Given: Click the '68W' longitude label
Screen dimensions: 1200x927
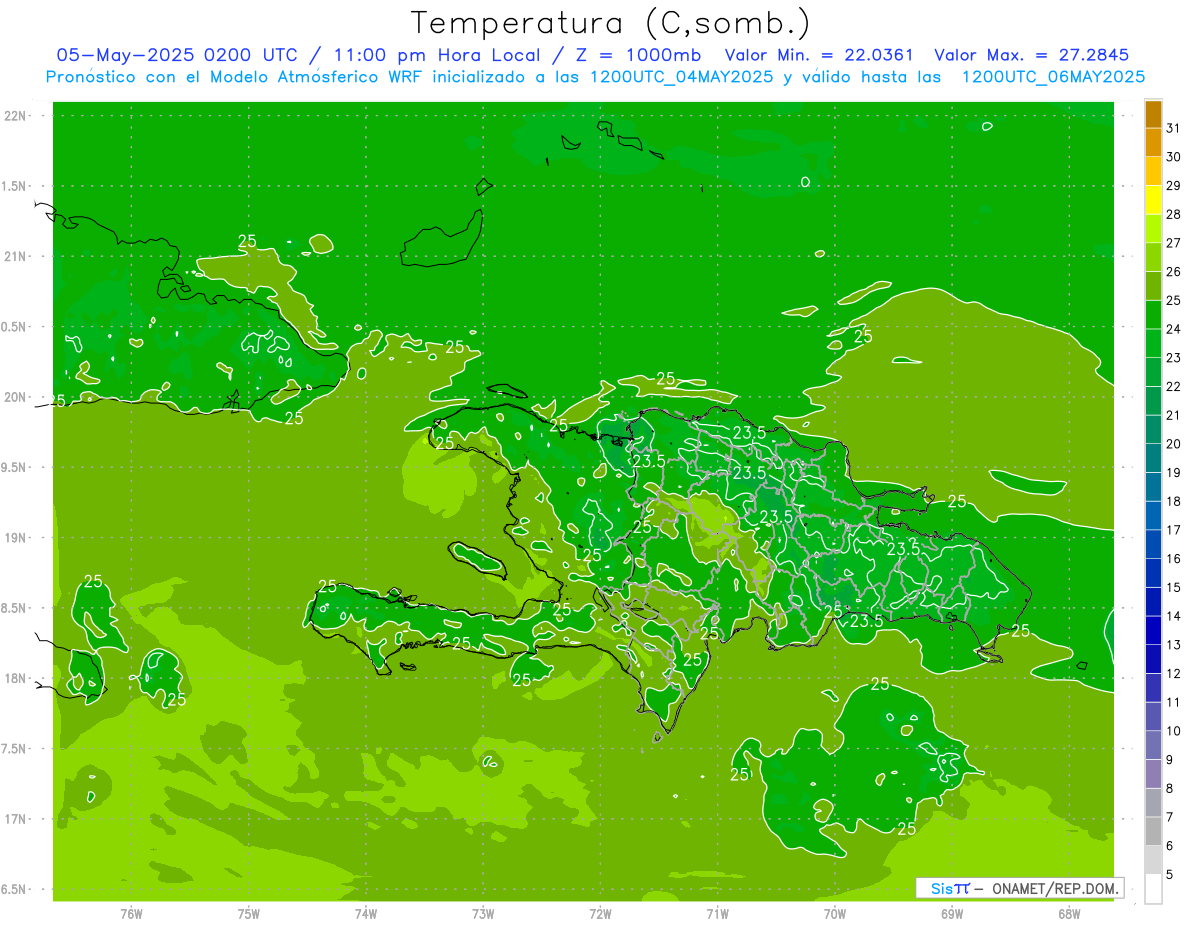Looking at the screenshot, I should 1069,915.
